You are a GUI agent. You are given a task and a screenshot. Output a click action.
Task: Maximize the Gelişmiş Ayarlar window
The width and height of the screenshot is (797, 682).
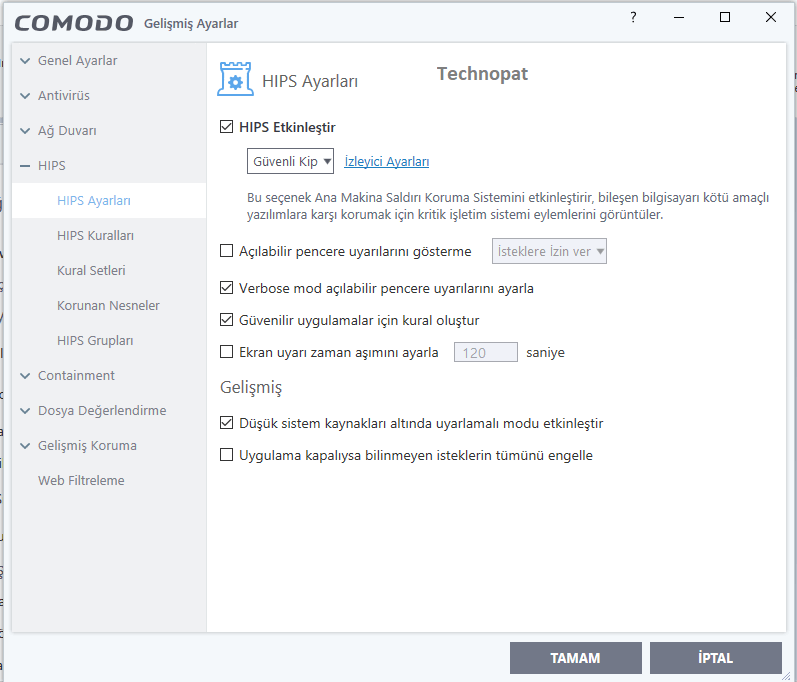[x=725, y=17]
